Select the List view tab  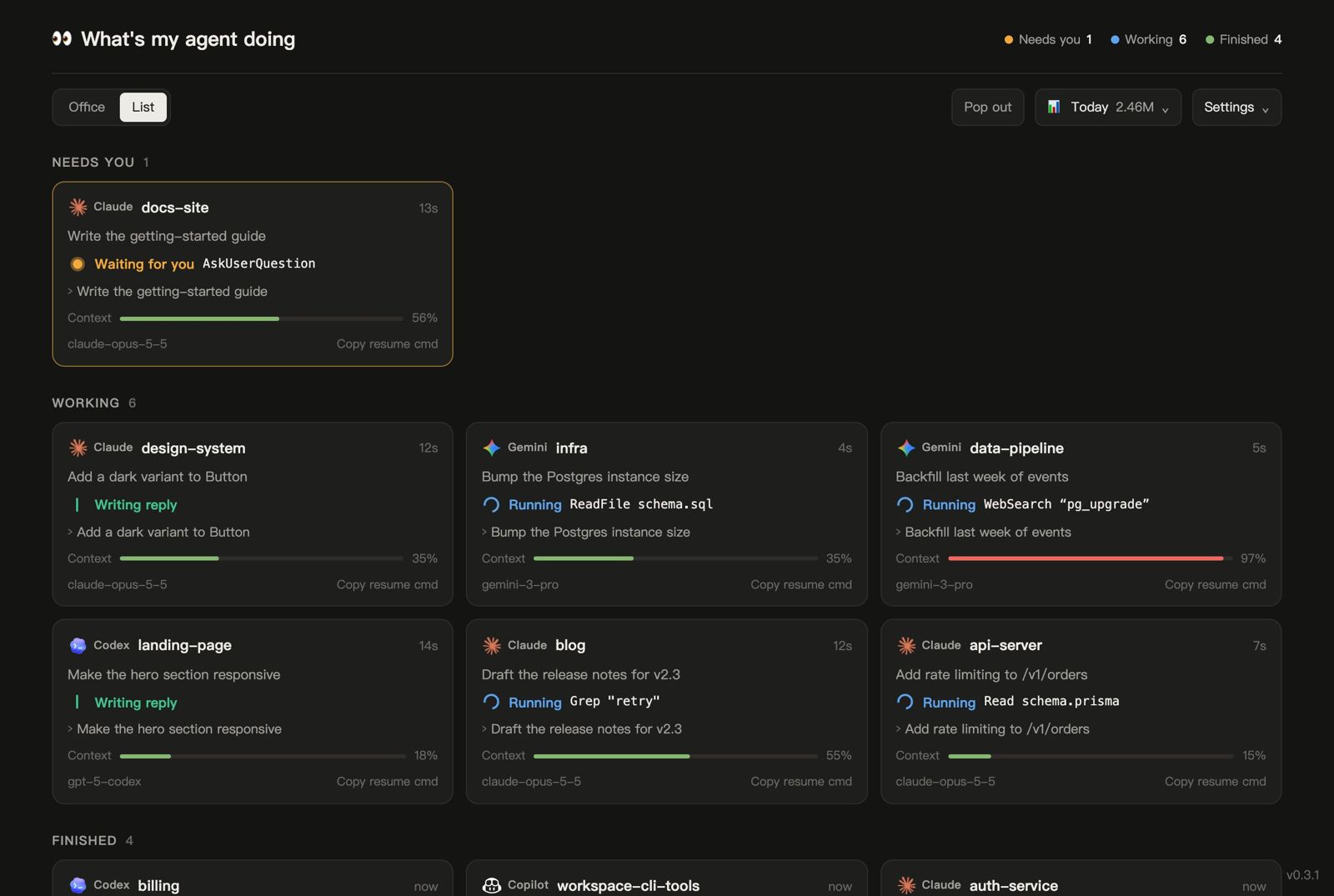pos(143,107)
